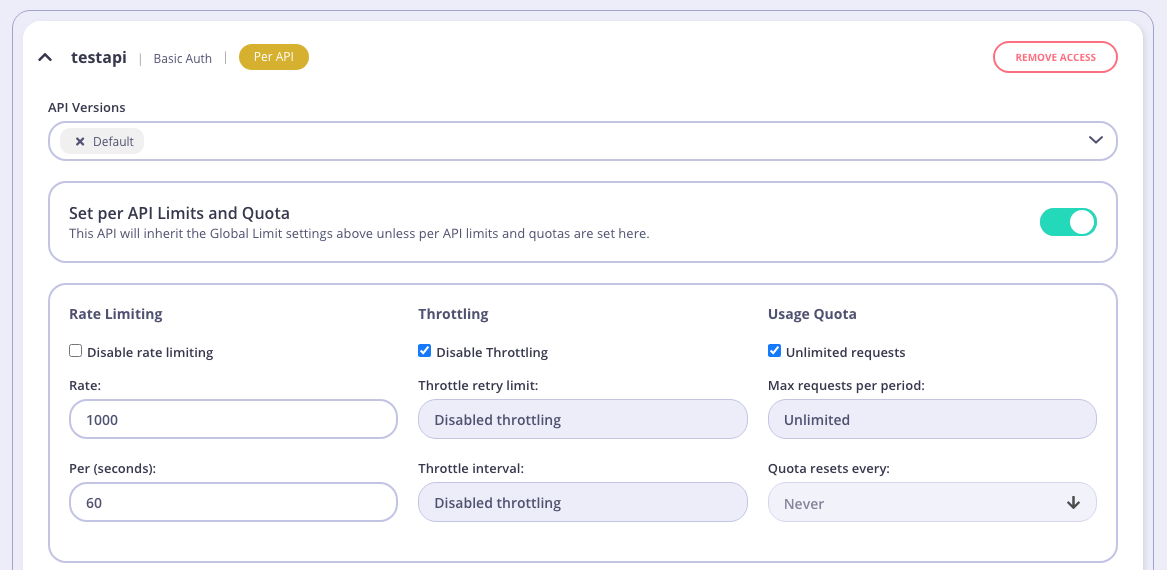Screen dimensions: 1167x570
Task: Click the Remove Access button
Action: point(1054,58)
